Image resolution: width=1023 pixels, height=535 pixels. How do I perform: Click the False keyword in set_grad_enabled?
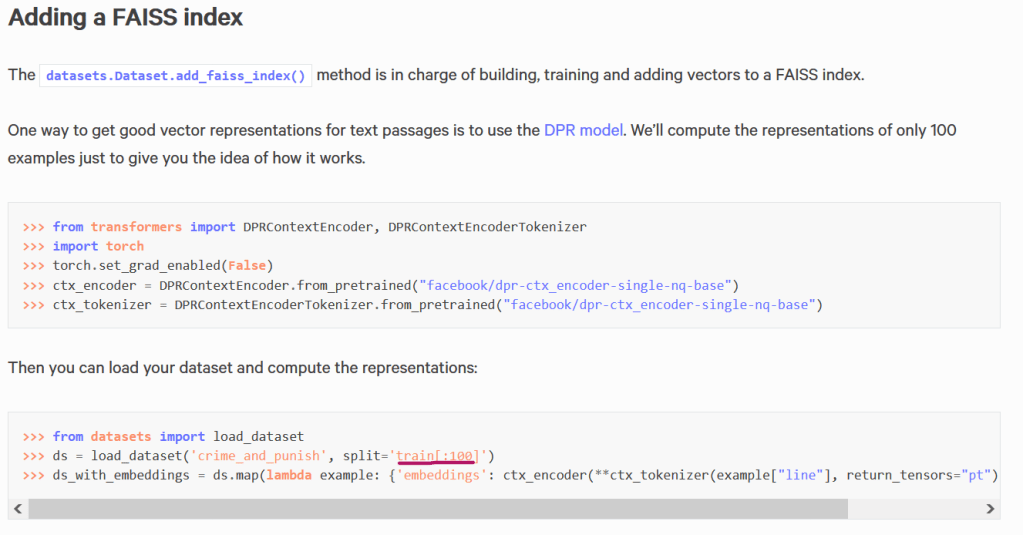[246, 265]
